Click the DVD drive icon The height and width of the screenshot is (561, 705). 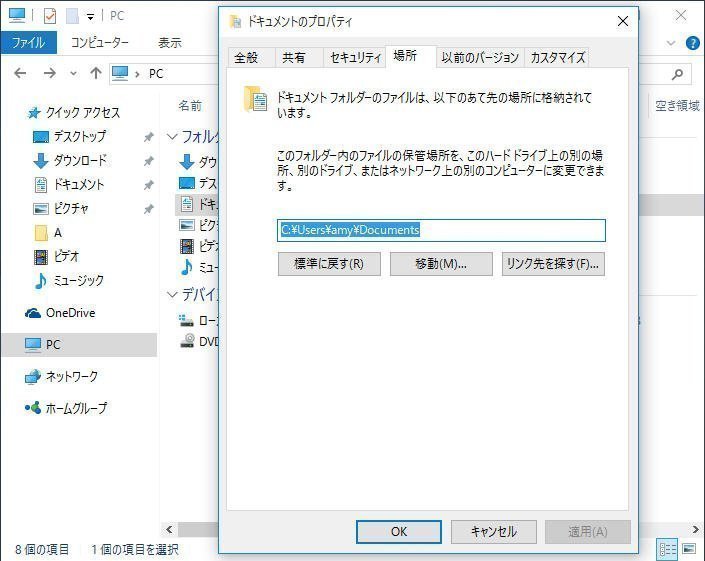point(187,341)
